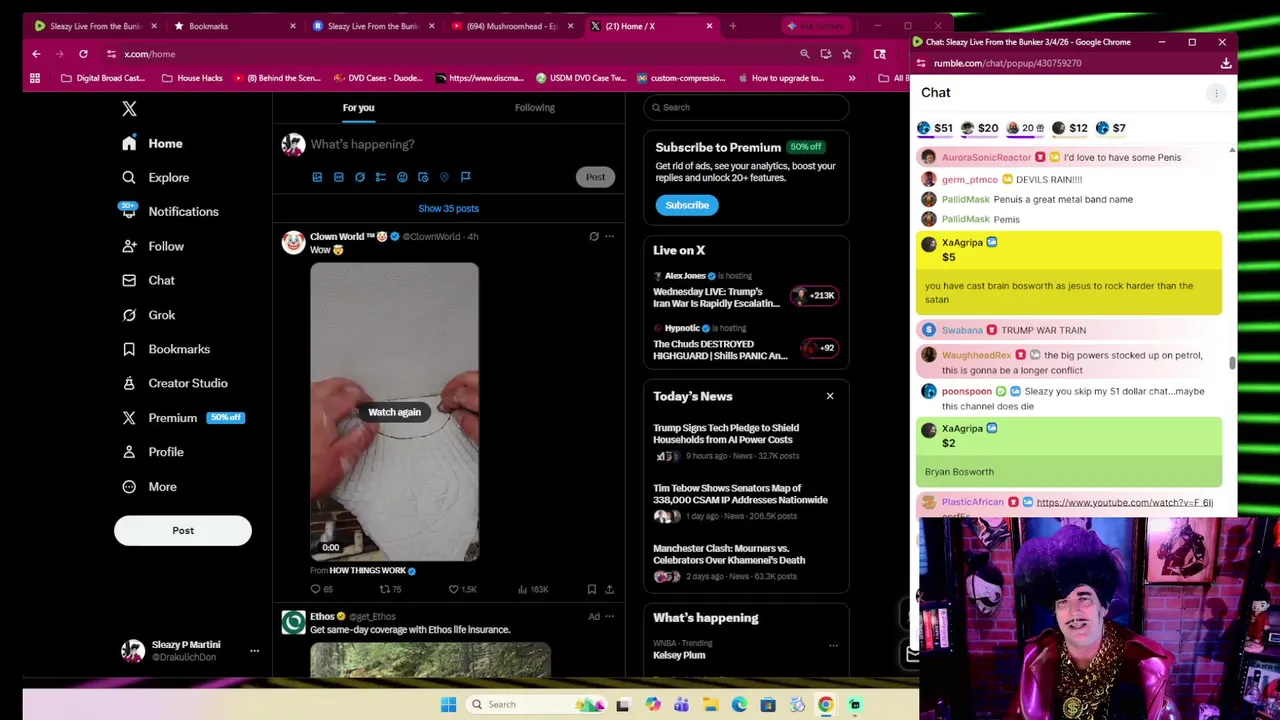The height and width of the screenshot is (720, 1280).
Task: Open Sleazy P Martini account menu dots
Action: [x=254, y=651]
